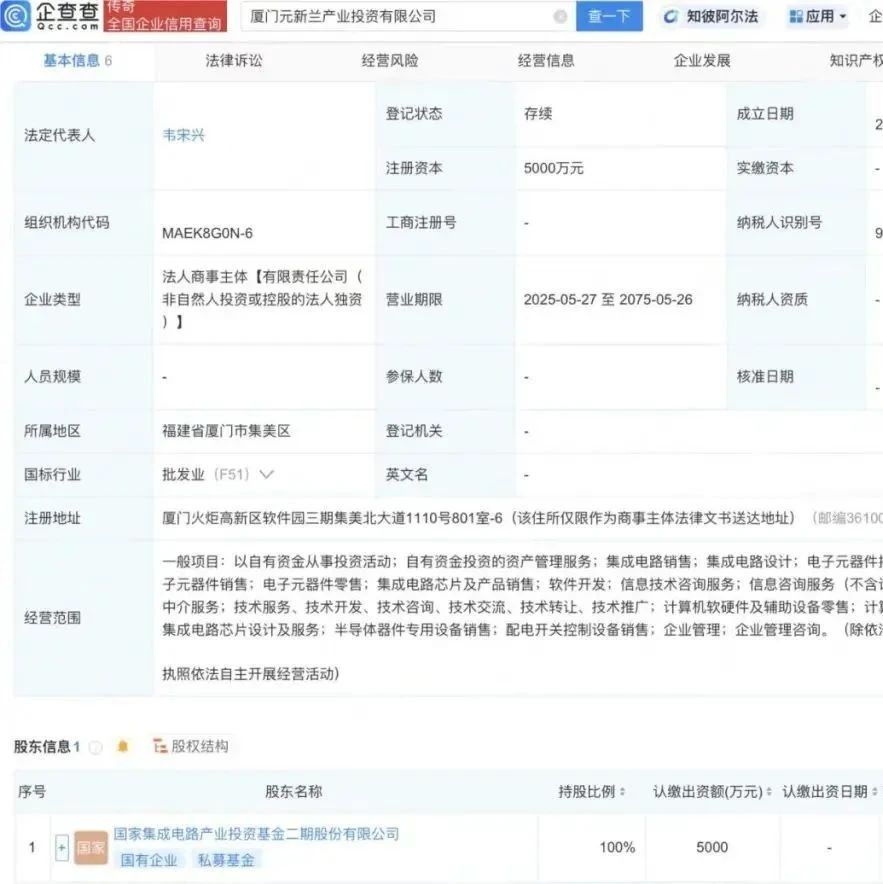Click the 股东名称 column header
Screen dimensions: 883x884
click(x=294, y=792)
